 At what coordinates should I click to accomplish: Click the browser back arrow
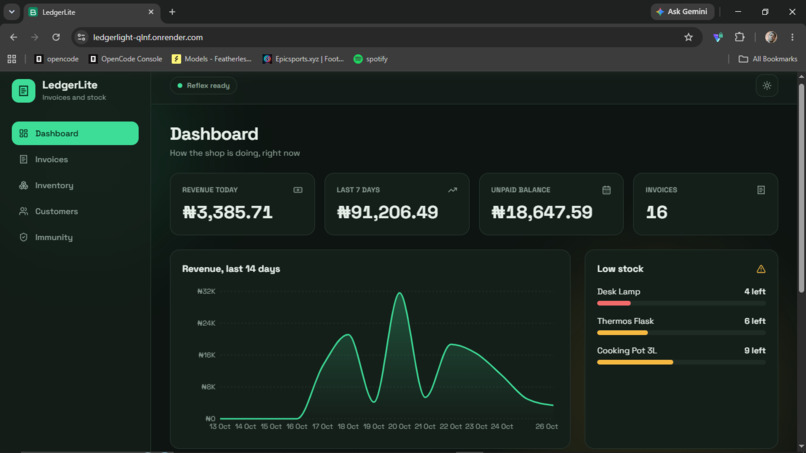[13, 37]
